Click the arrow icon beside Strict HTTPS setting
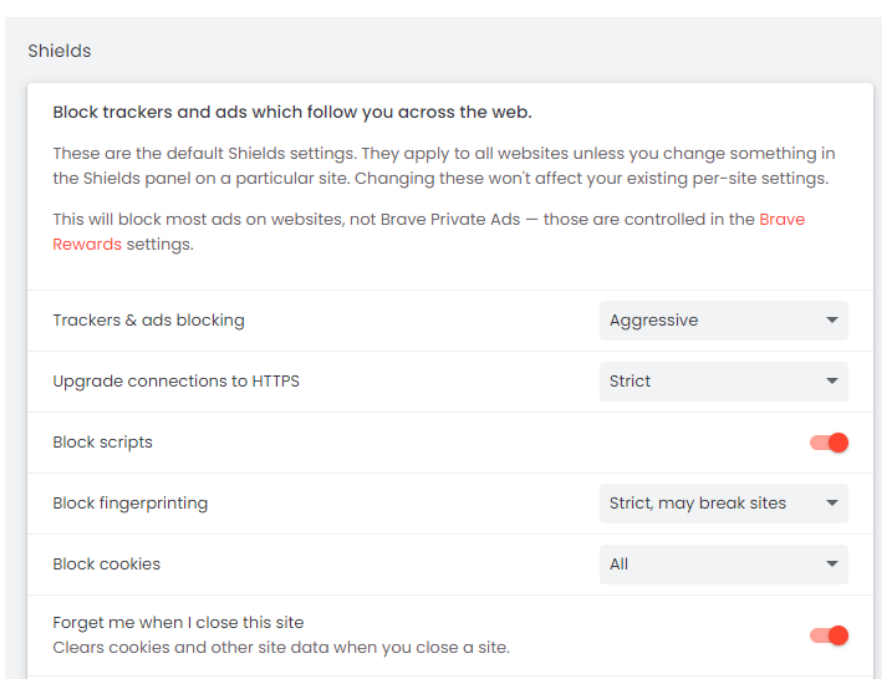 (x=832, y=382)
